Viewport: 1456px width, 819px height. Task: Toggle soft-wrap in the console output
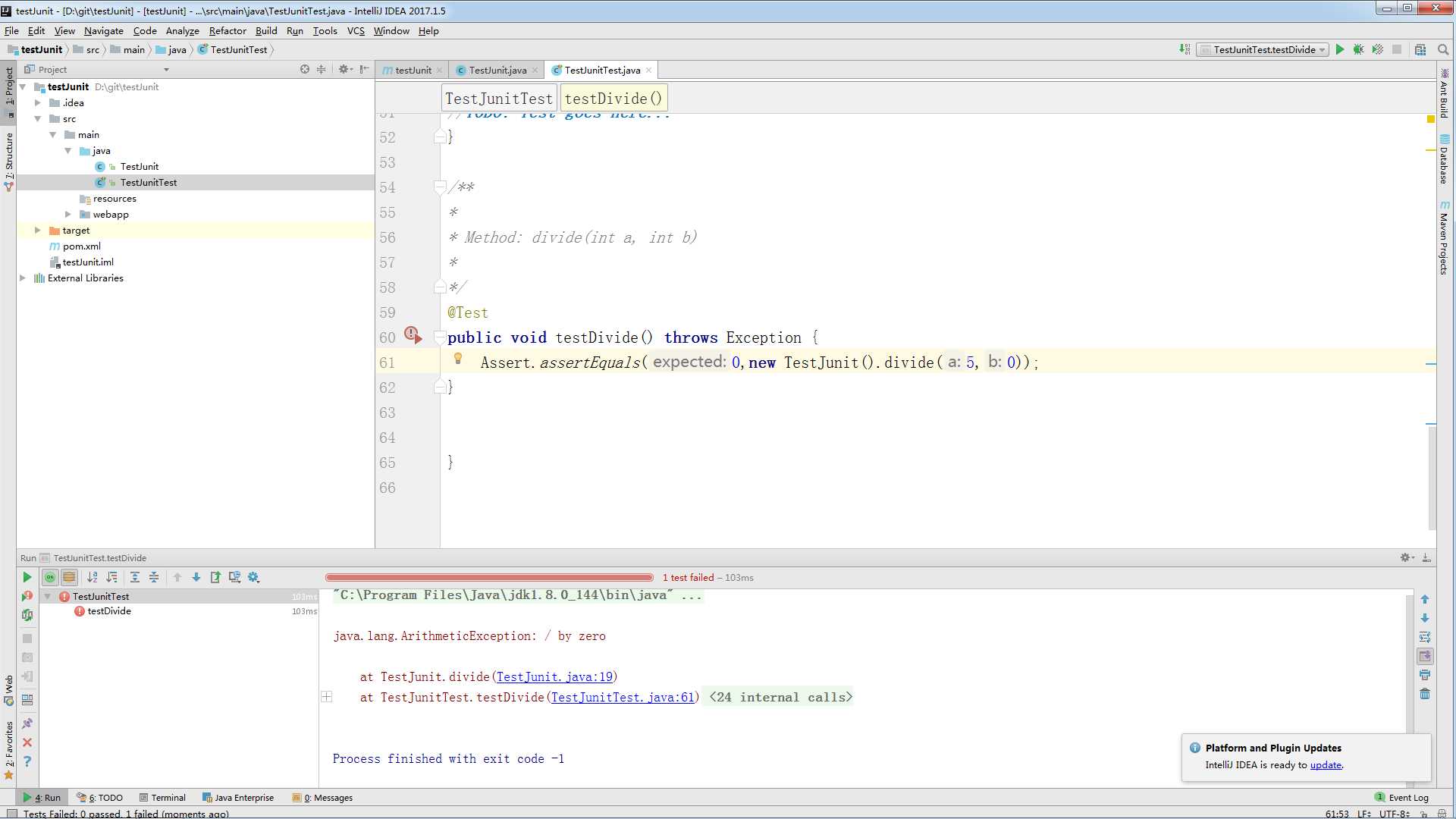(x=1425, y=637)
